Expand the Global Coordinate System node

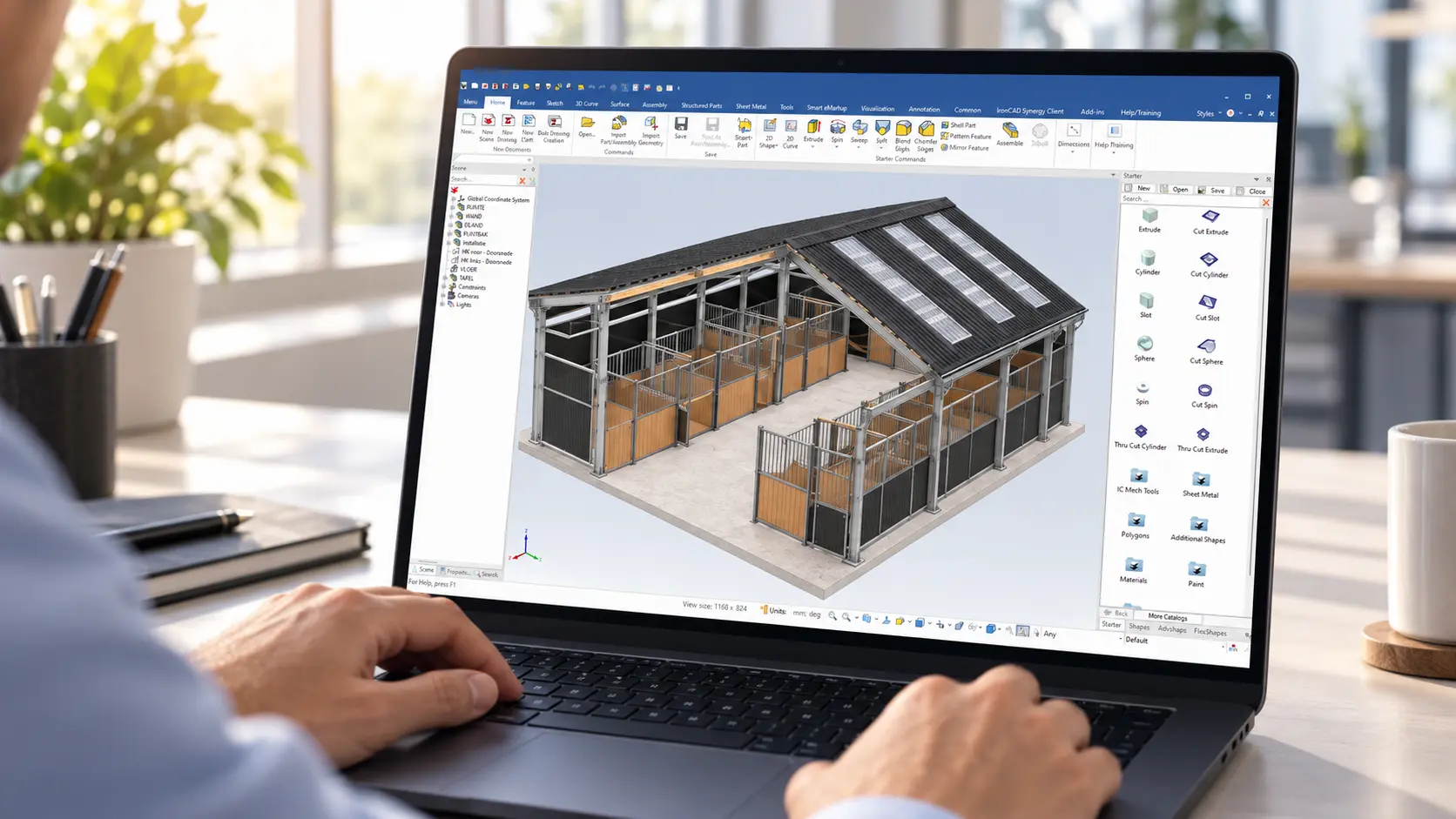(x=453, y=198)
